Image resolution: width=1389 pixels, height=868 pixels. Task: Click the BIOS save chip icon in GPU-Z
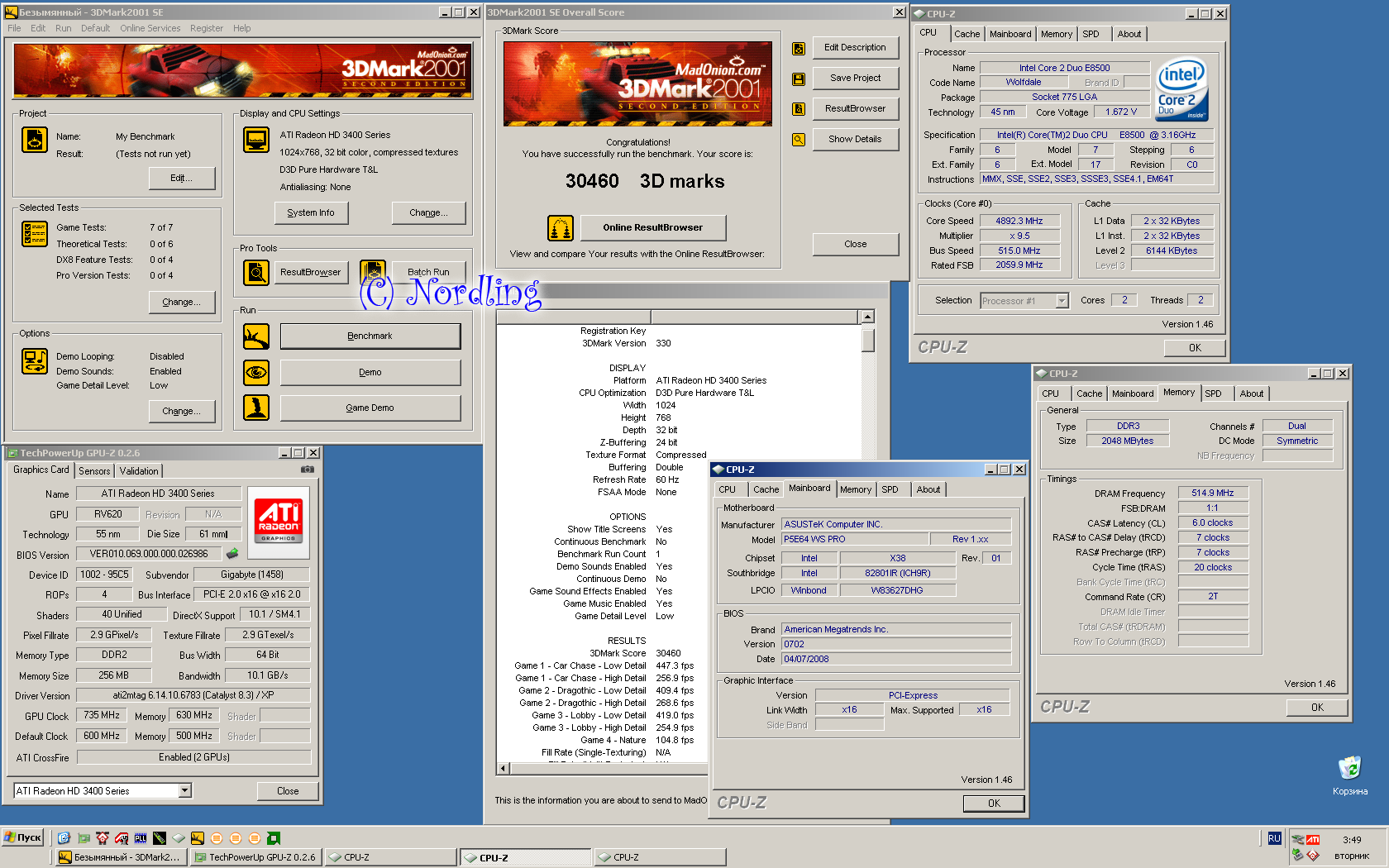232,554
